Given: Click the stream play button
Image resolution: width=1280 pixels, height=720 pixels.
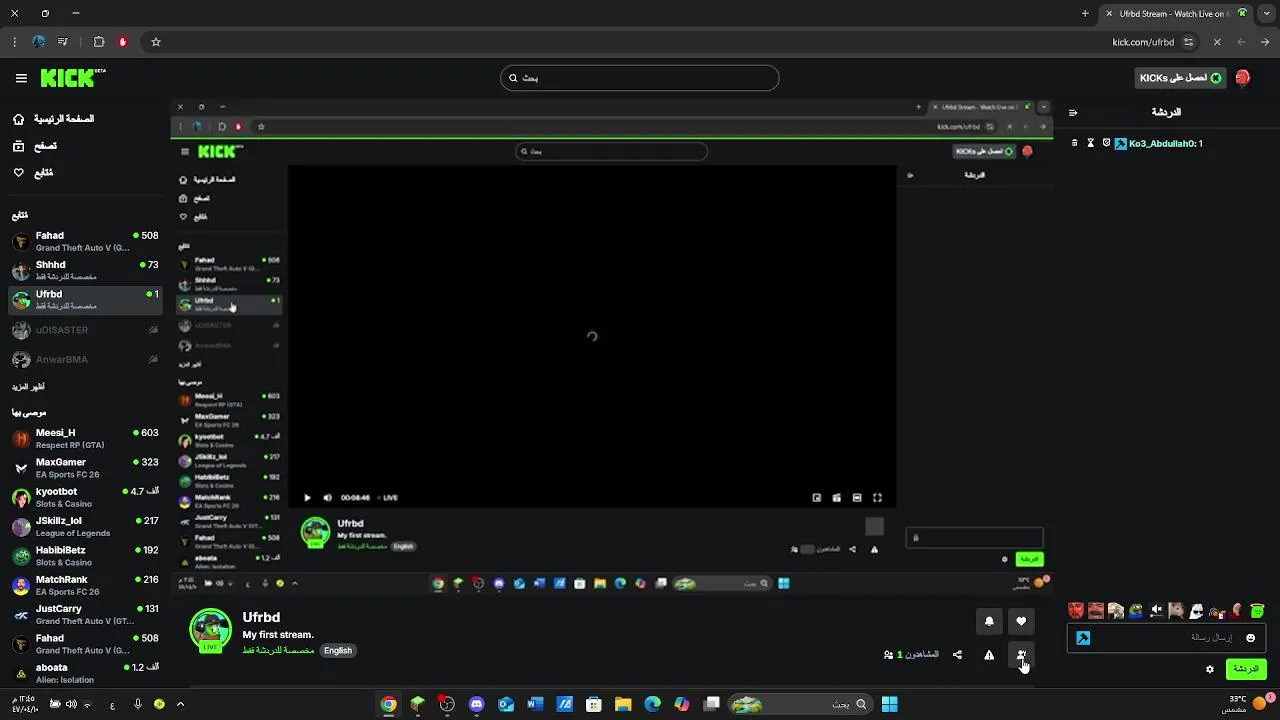Looking at the screenshot, I should tap(307, 497).
